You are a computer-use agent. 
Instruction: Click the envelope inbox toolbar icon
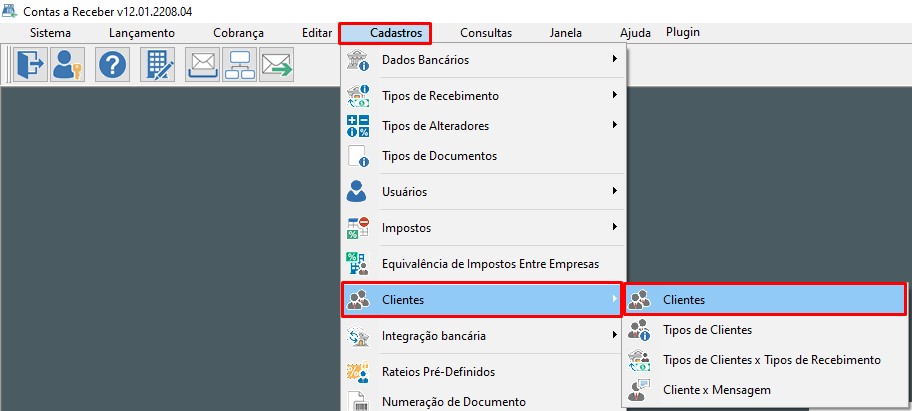pos(202,64)
